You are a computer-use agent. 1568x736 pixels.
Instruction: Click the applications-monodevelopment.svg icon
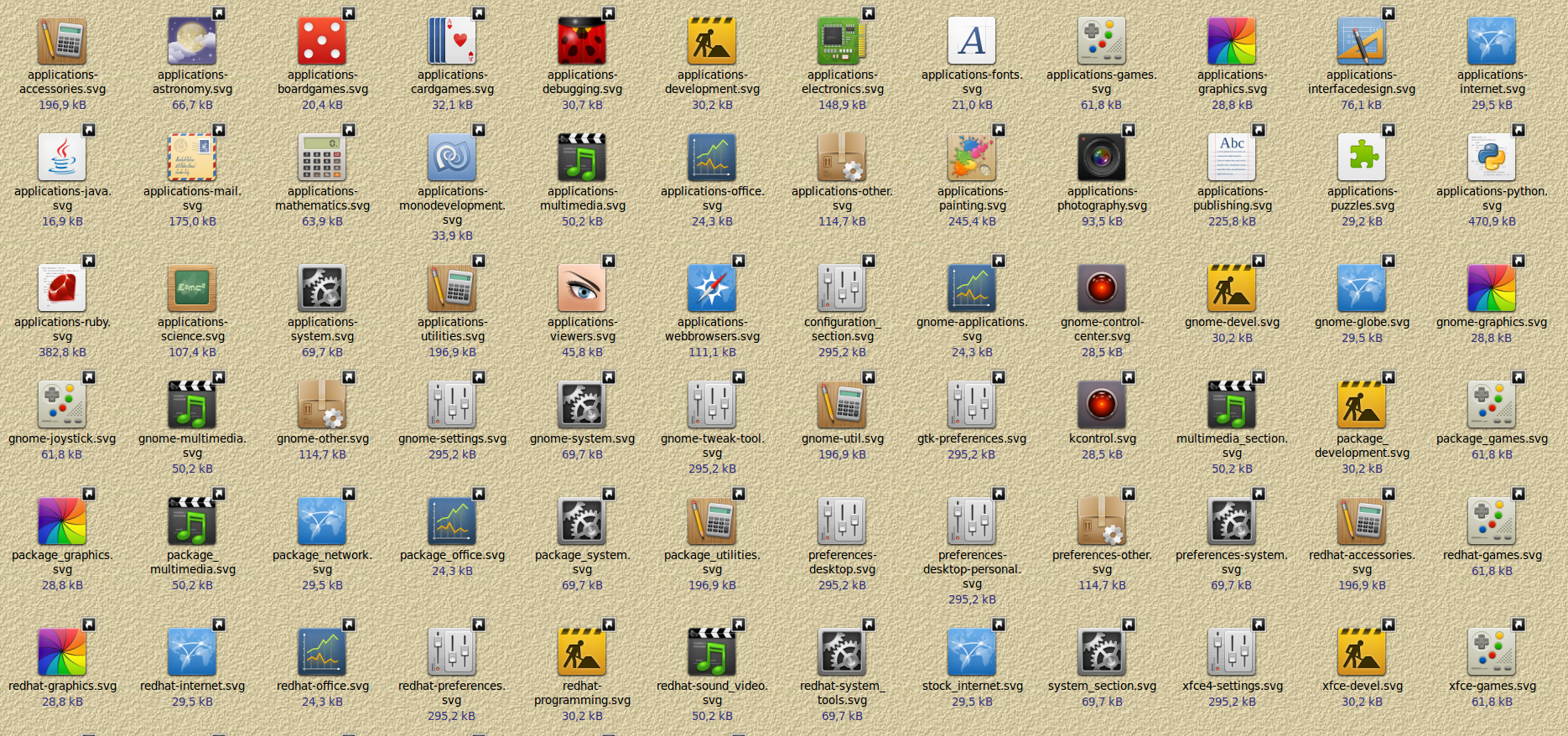pyautogui.click(x=452, y=157)
